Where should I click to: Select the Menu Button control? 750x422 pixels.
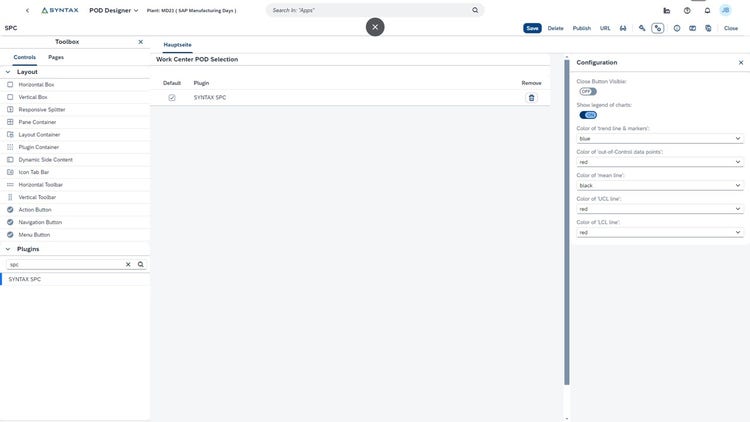coord(75,235)
